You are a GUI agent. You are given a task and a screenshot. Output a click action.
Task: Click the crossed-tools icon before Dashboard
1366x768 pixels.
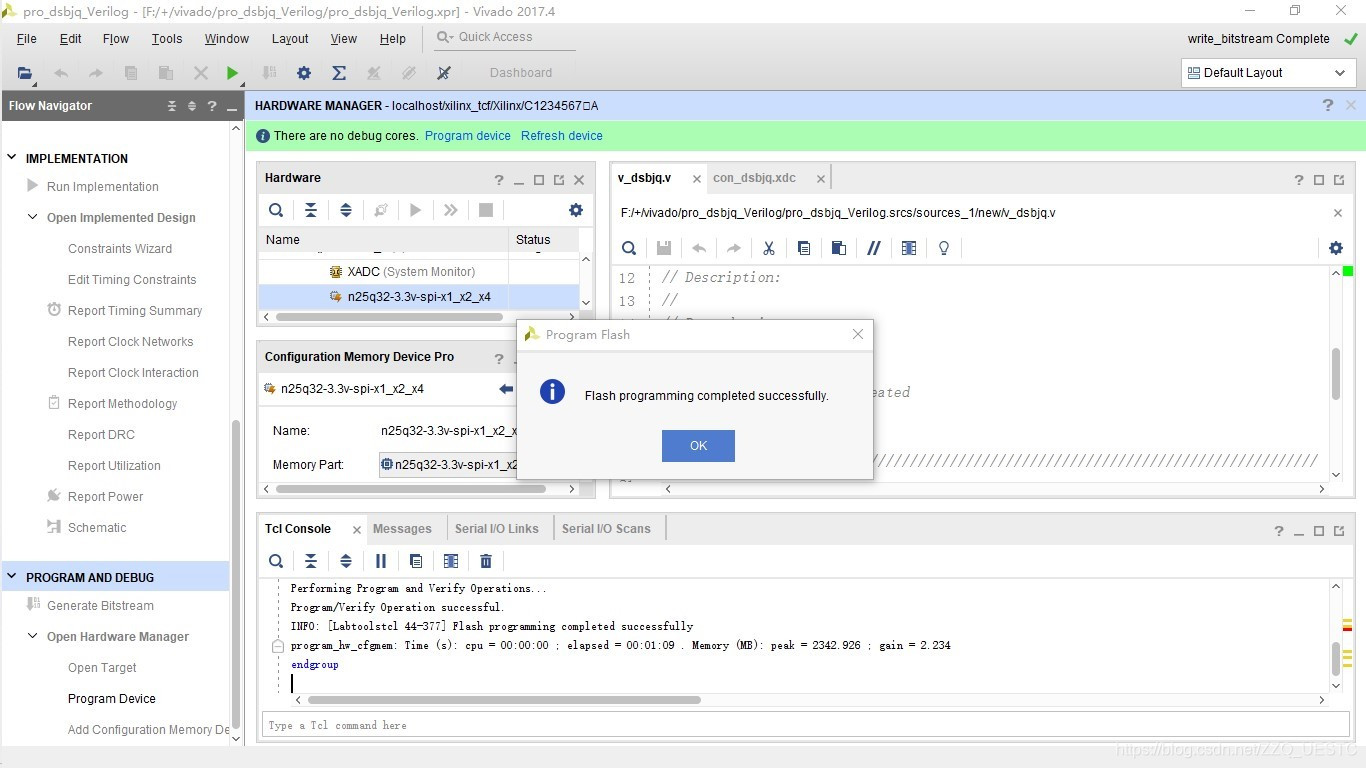click(x=444, y=73)
